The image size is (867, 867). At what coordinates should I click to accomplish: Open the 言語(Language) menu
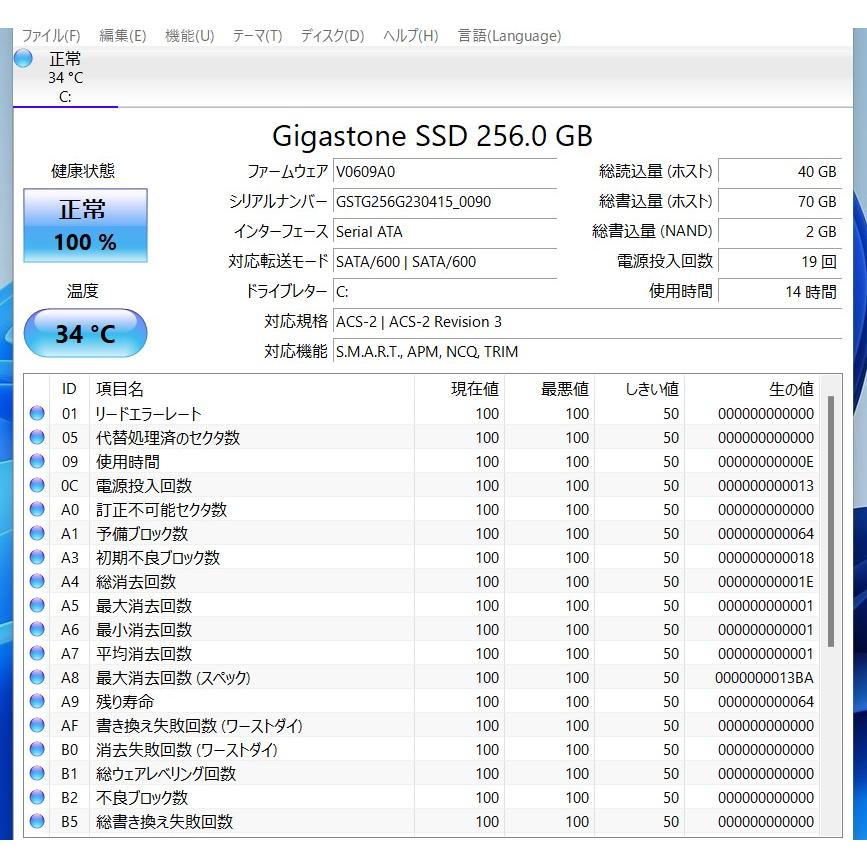point(509,36)
